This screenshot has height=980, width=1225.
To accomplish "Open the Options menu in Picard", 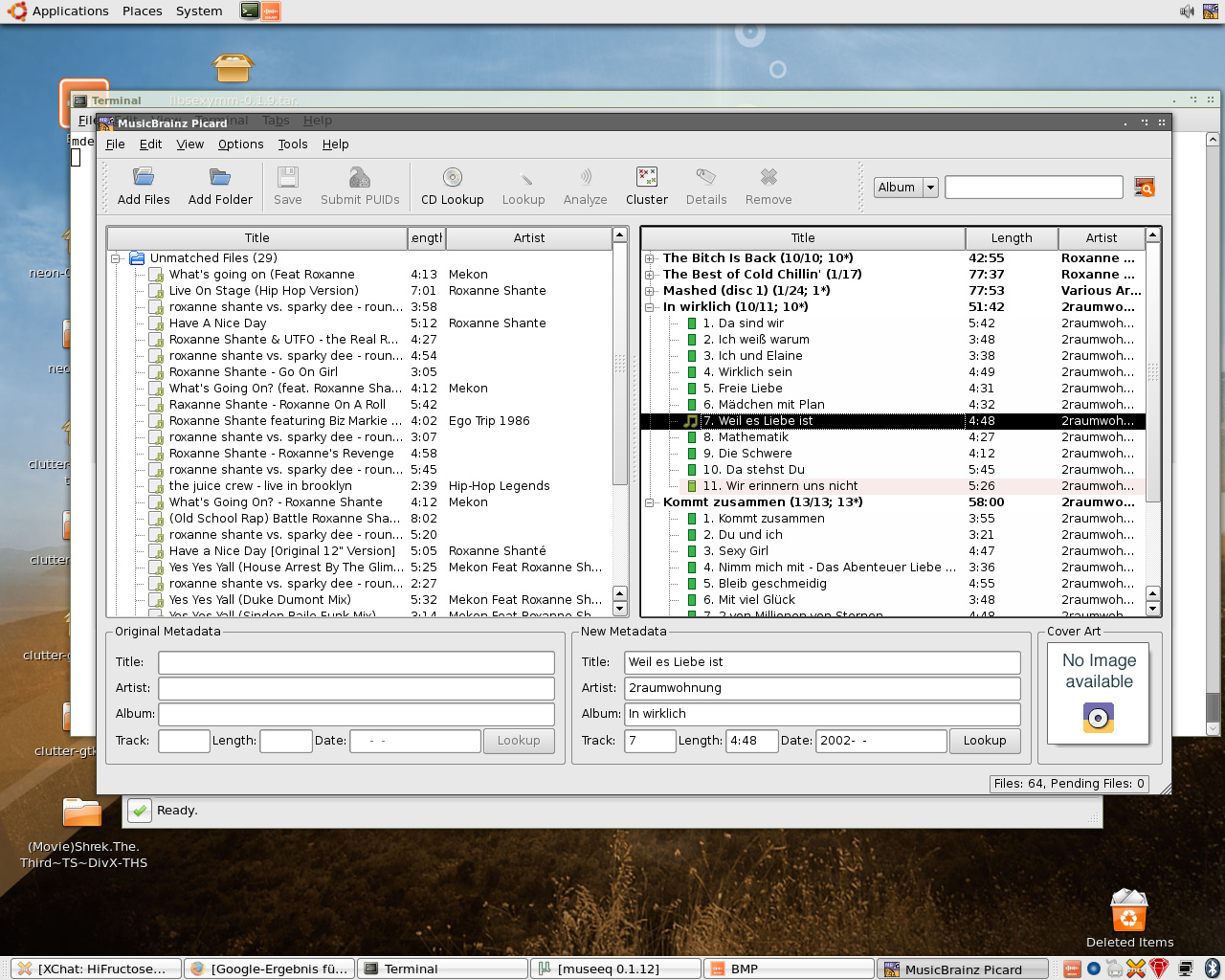I will [240, 145].
